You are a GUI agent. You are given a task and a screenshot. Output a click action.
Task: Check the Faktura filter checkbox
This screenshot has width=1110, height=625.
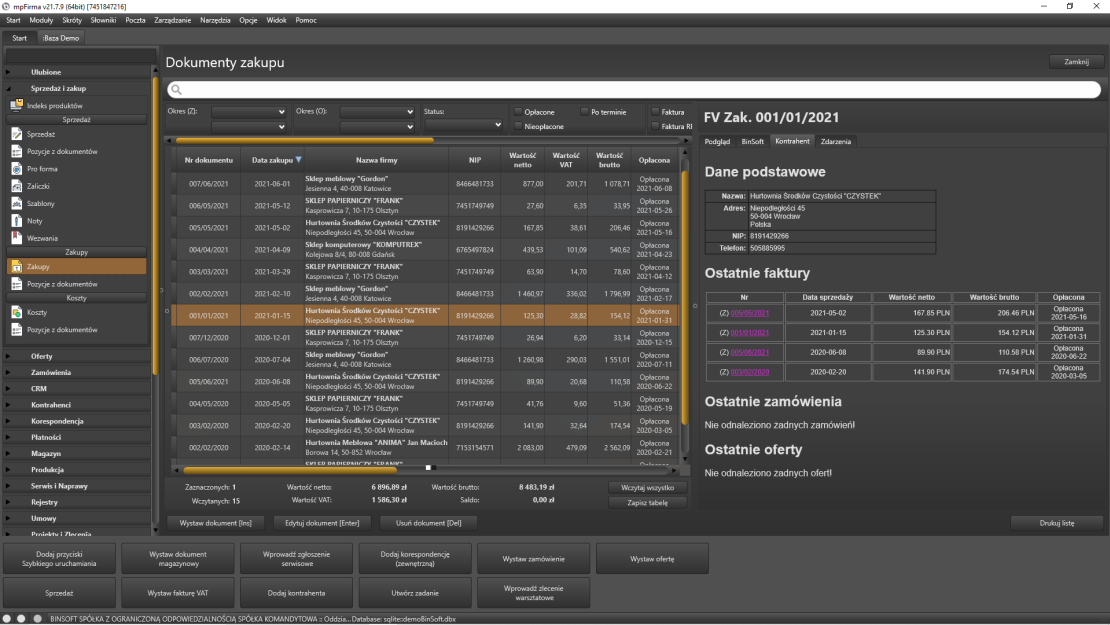(655, 112)
